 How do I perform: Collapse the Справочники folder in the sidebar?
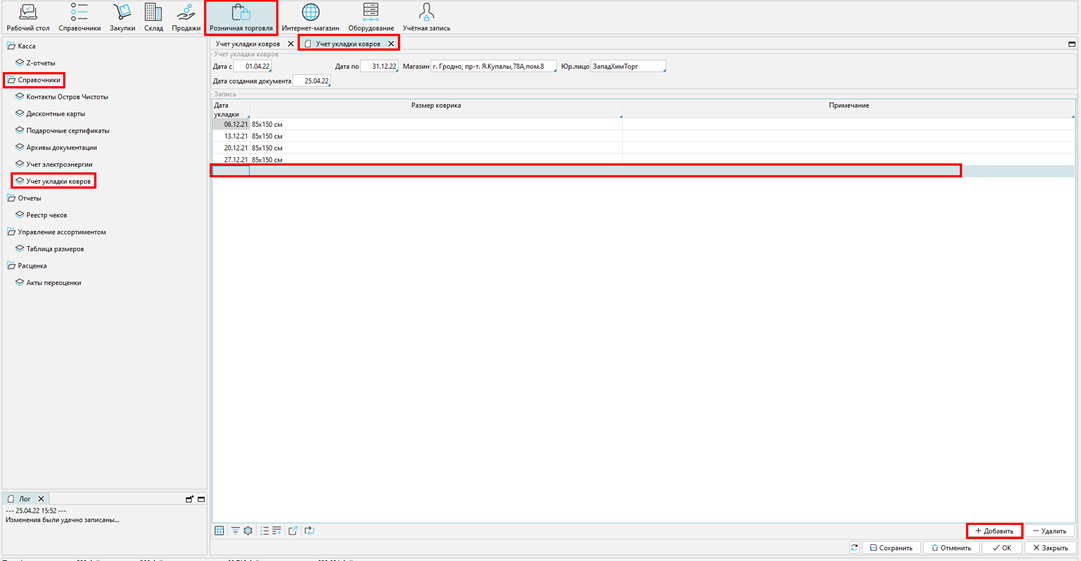[11, 80]
